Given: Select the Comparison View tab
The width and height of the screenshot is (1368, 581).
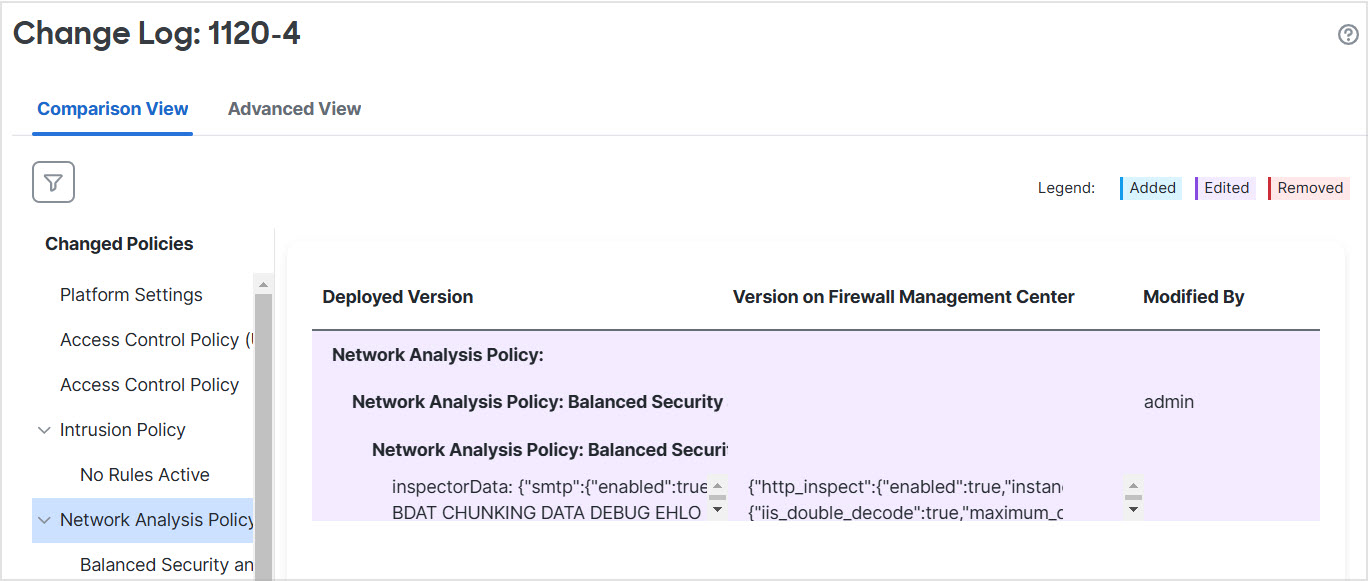Looking at the screenshot, I should 112,109.
